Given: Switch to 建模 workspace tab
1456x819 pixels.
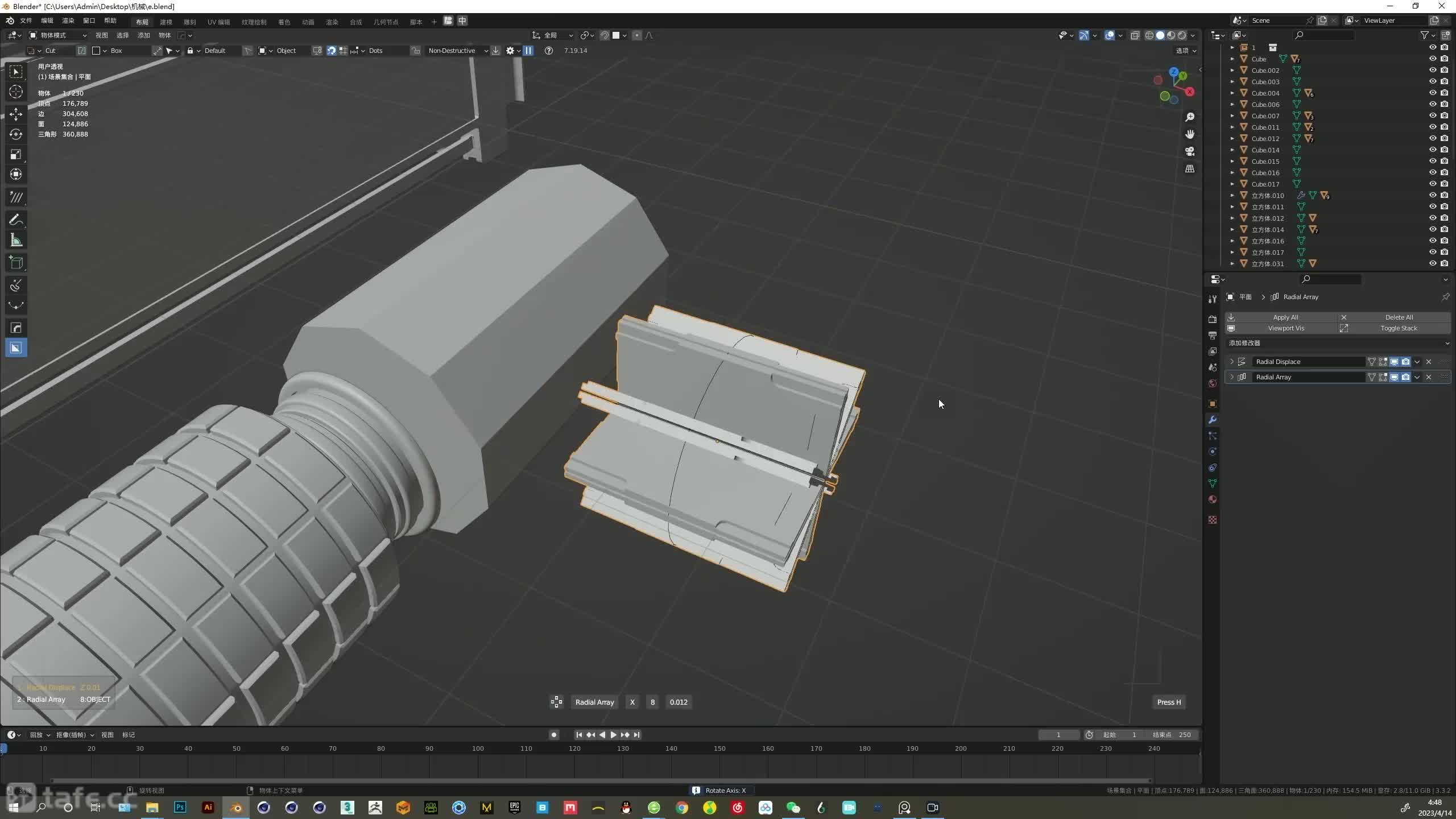Looking at the screenshot, I should (x=166, y=22).
